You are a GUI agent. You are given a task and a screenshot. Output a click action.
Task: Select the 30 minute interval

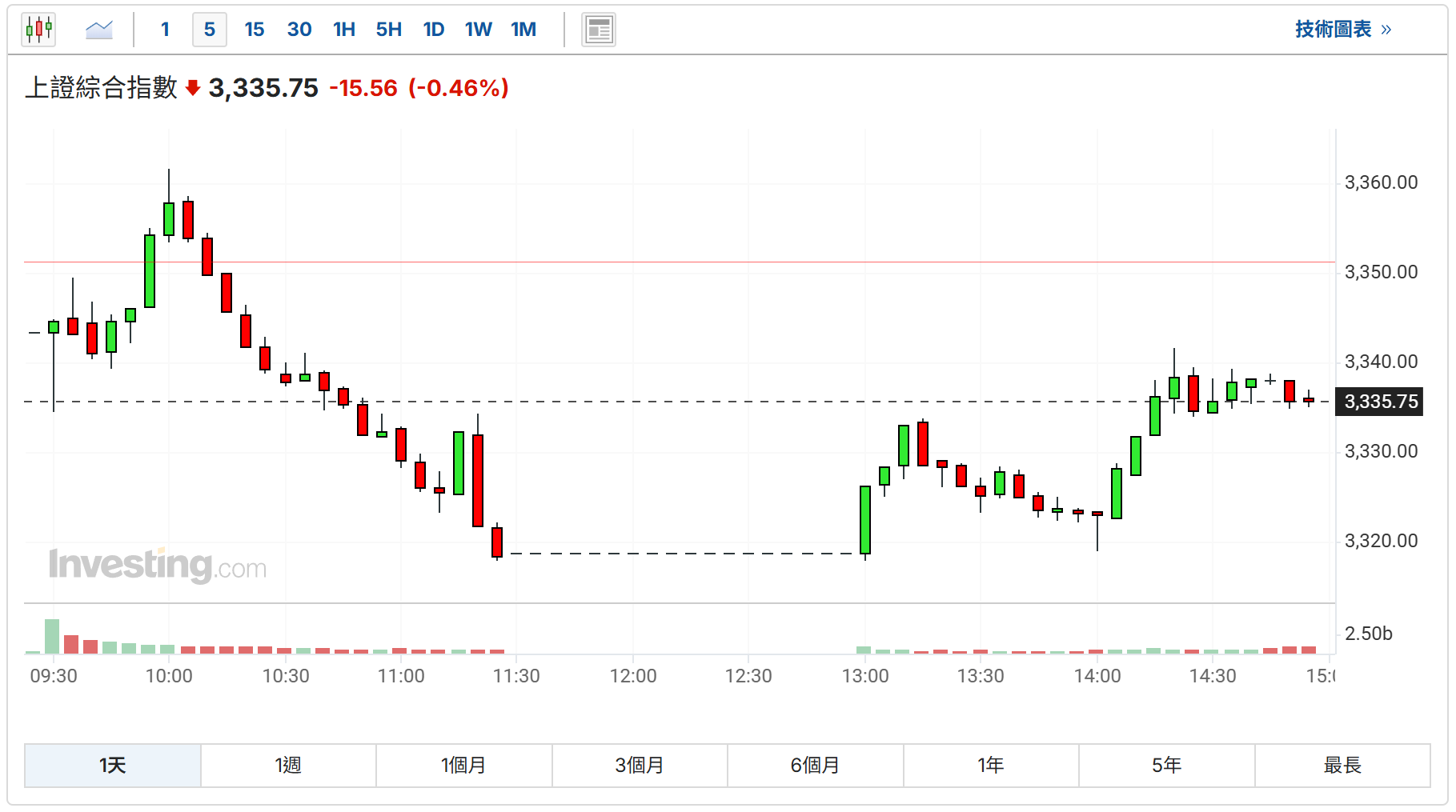pos(299,30)
